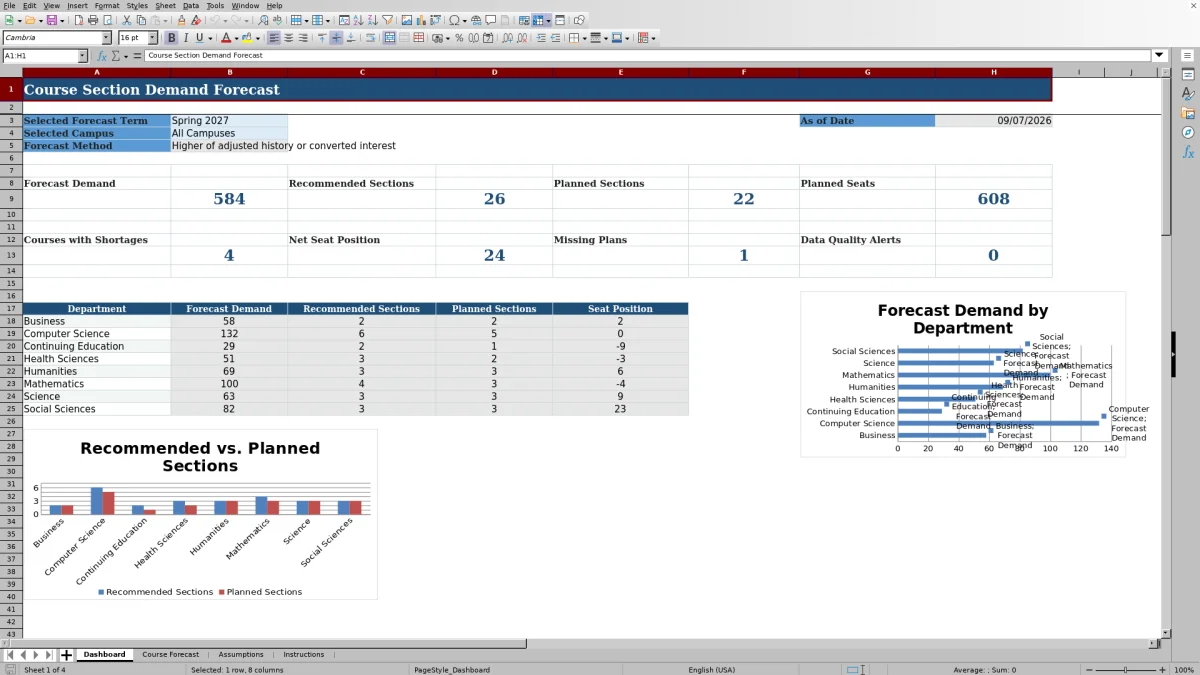Screen dimensions: 1200x675
Task: Click the Find & Replace icon
Action: 262,20
